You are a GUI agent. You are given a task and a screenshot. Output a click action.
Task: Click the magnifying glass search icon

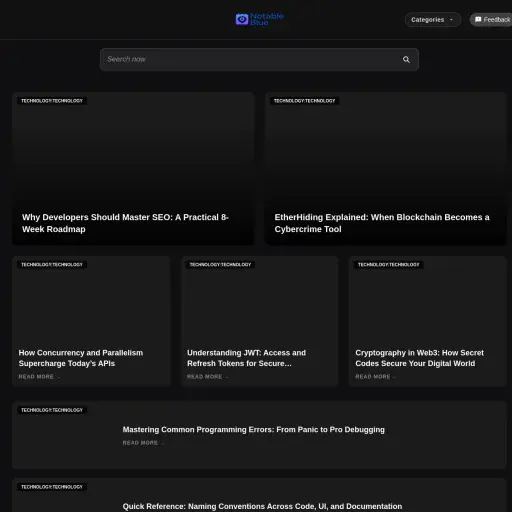pyautogui.click(x=406, y=60)
